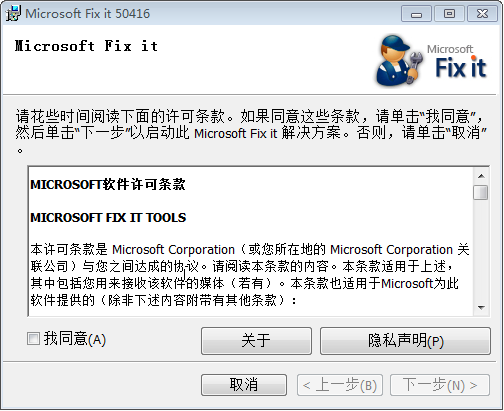The width and height of the screenshot is (504, 411).
Task: Click the 我同意(A) label text
Action: pos(75,339)
